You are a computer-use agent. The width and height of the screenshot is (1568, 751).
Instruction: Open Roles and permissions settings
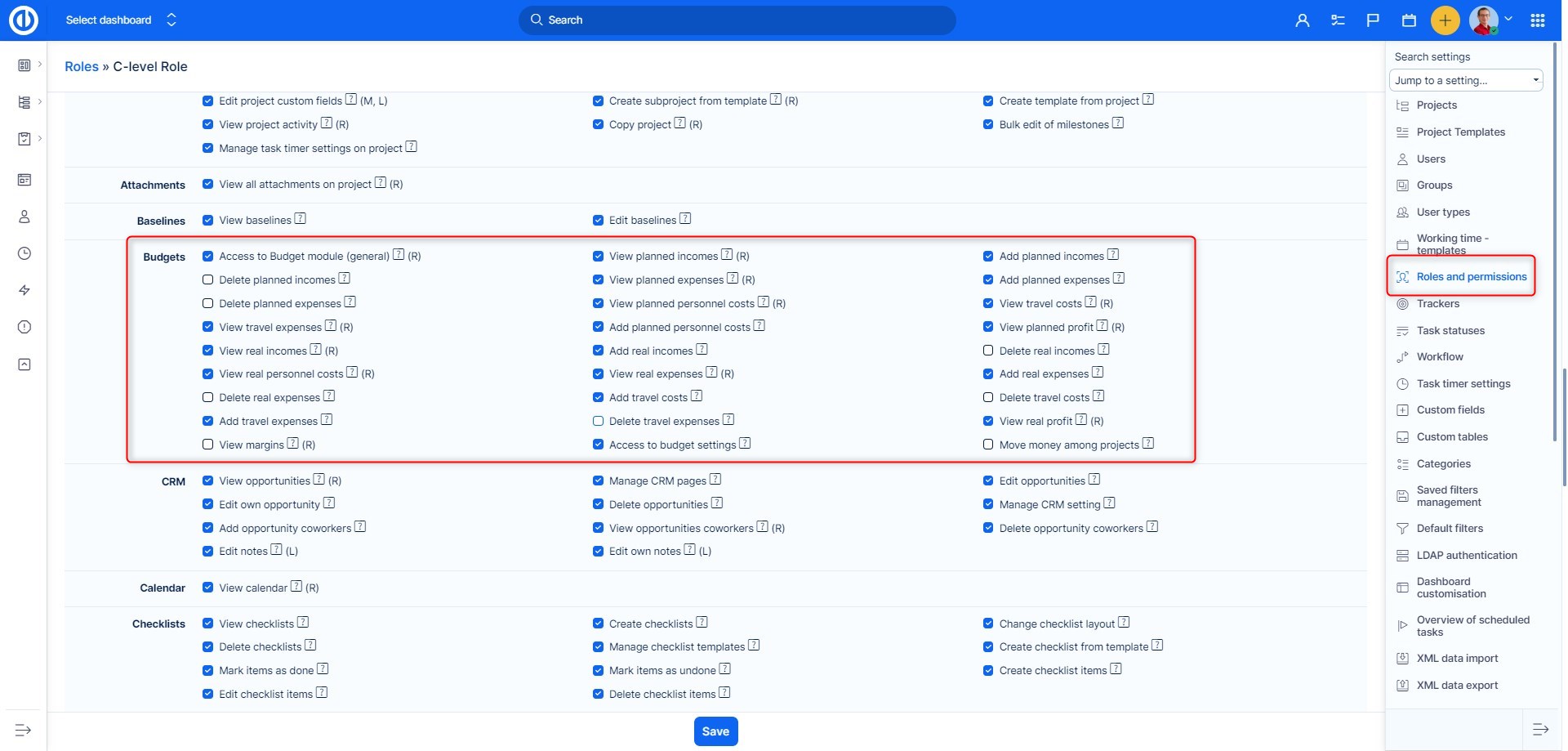[x=1471, y=277]
